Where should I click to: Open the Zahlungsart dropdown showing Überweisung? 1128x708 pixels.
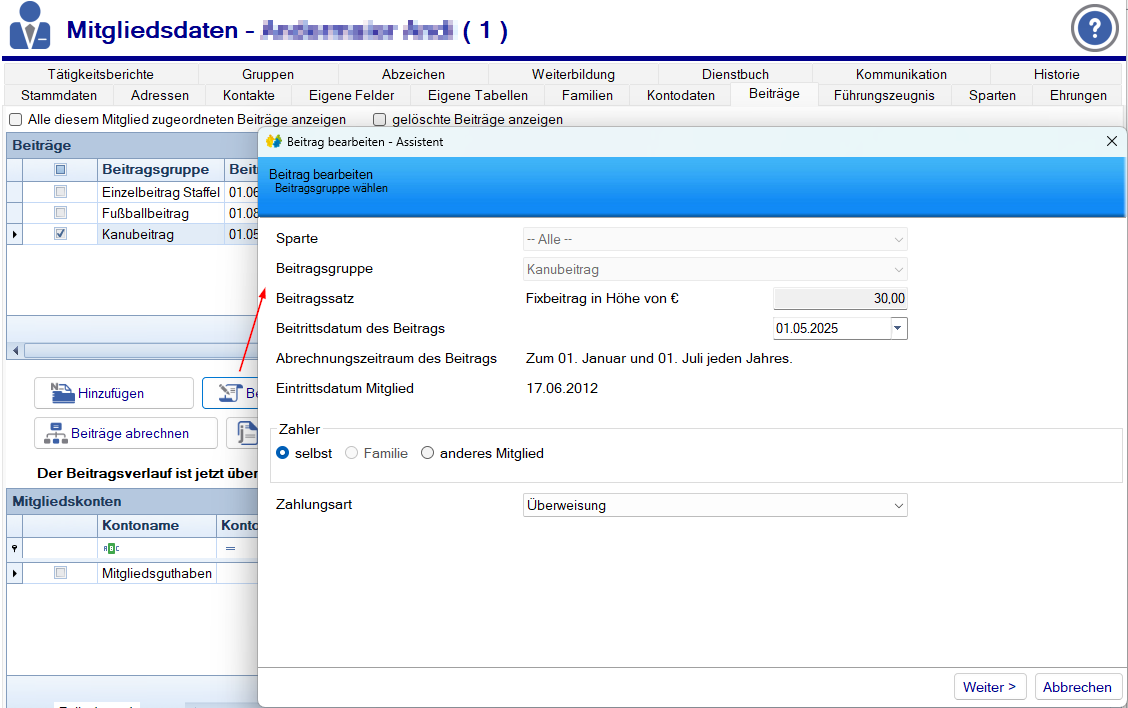(897, 504)
